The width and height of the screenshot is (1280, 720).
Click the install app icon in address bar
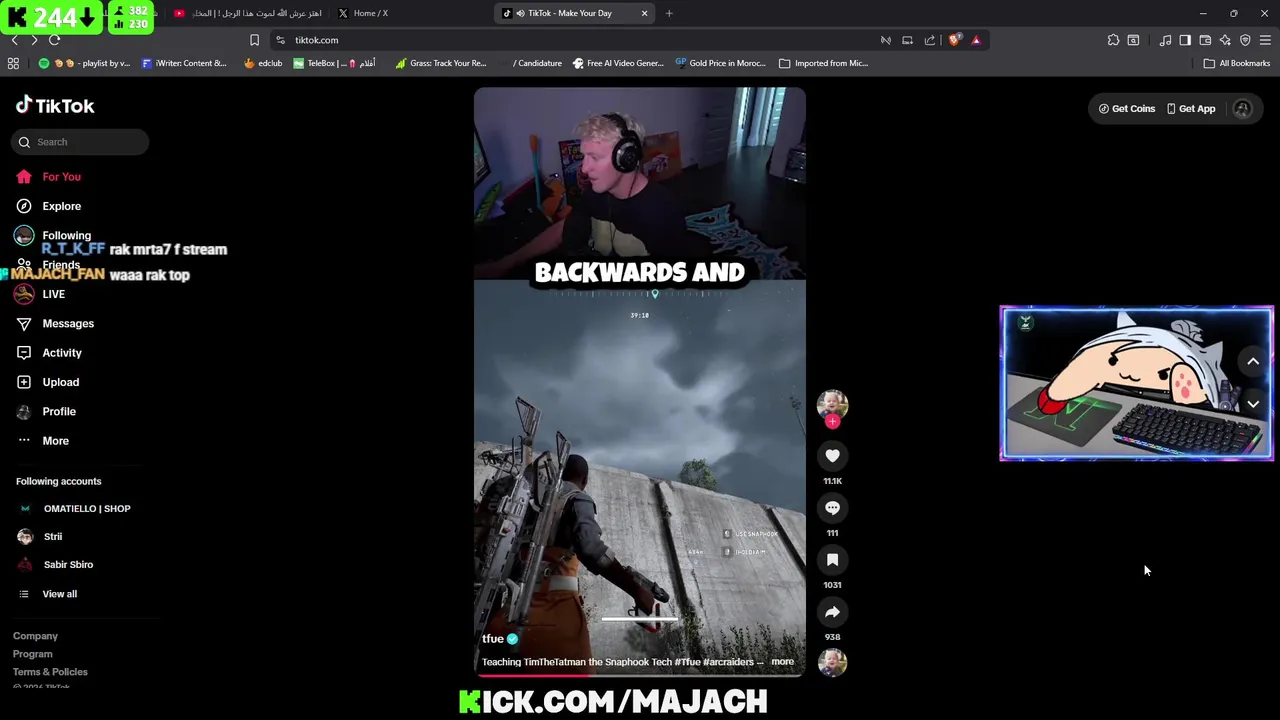coord(907,40)
